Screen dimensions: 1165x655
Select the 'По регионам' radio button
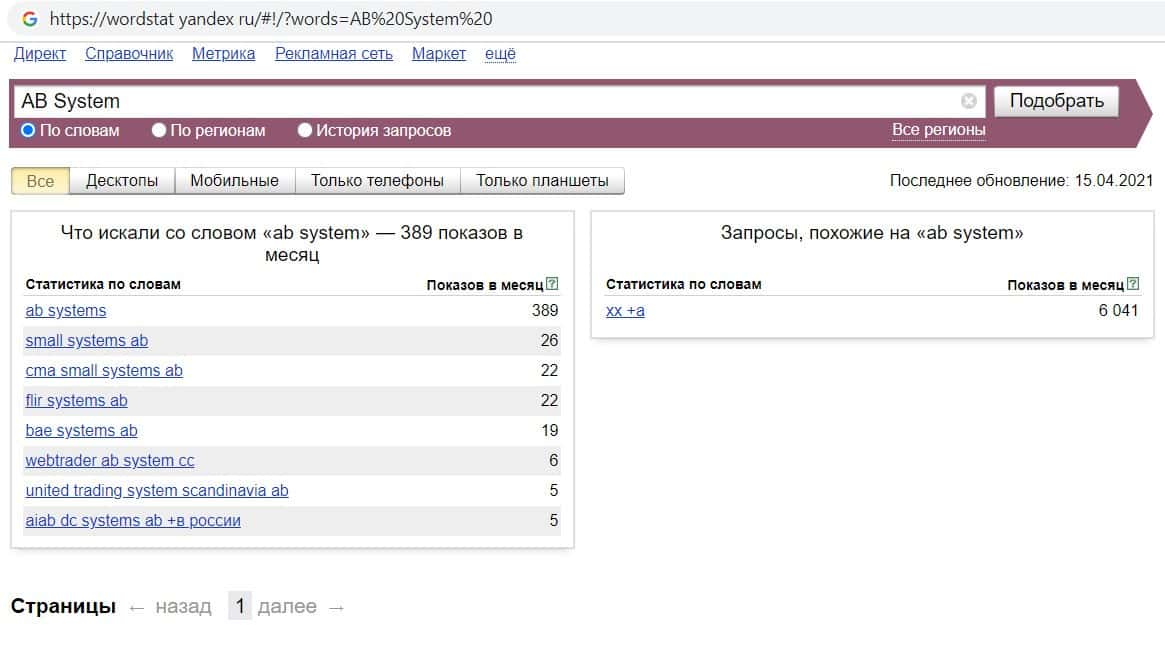click(x=159, y=130)
